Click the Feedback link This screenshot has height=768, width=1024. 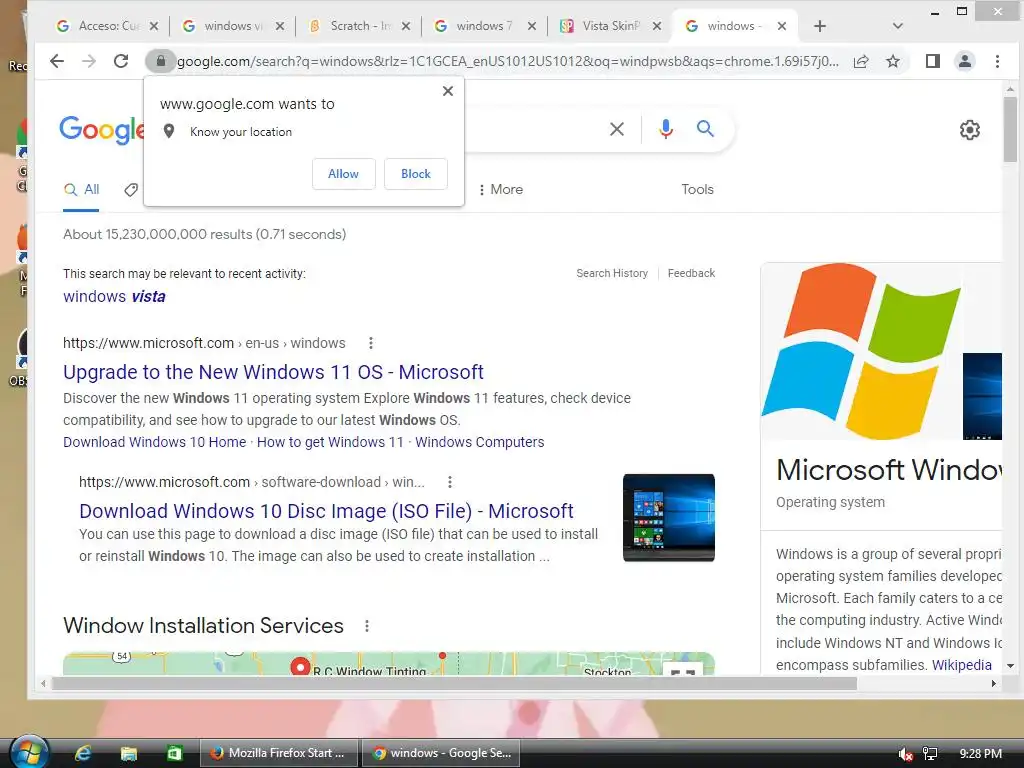tap(691, 273)
